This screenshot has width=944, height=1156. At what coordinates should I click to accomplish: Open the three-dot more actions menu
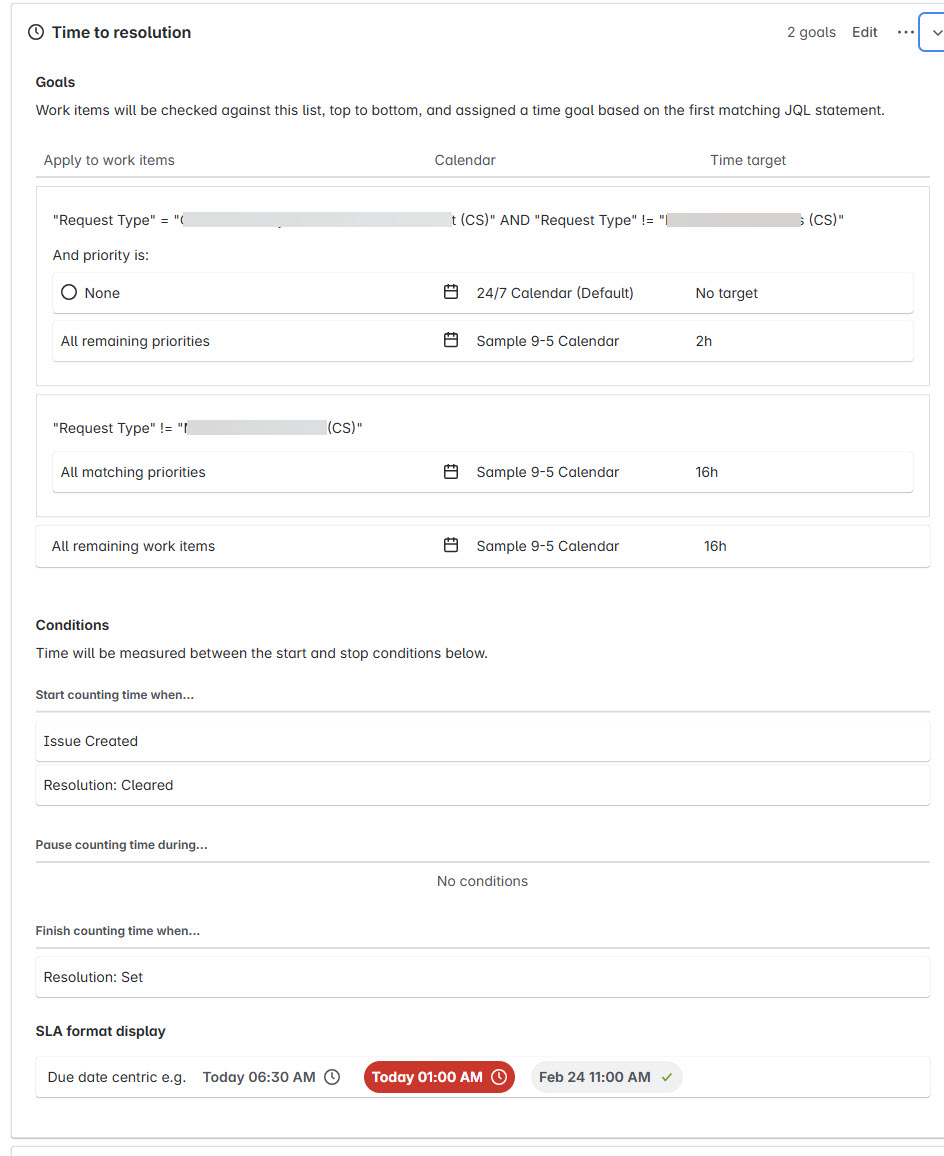(x=906, y=32)
